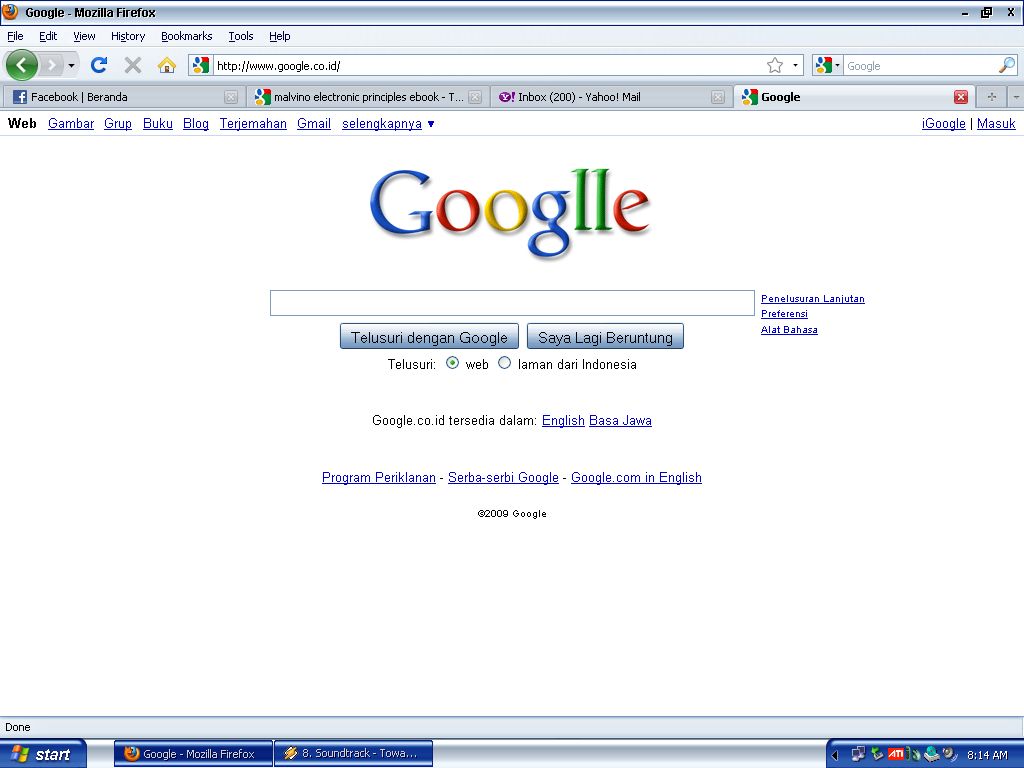Select the Soundtrack taskbar button
Viewport: 1024px width, 768px height.
click(353, 754)
